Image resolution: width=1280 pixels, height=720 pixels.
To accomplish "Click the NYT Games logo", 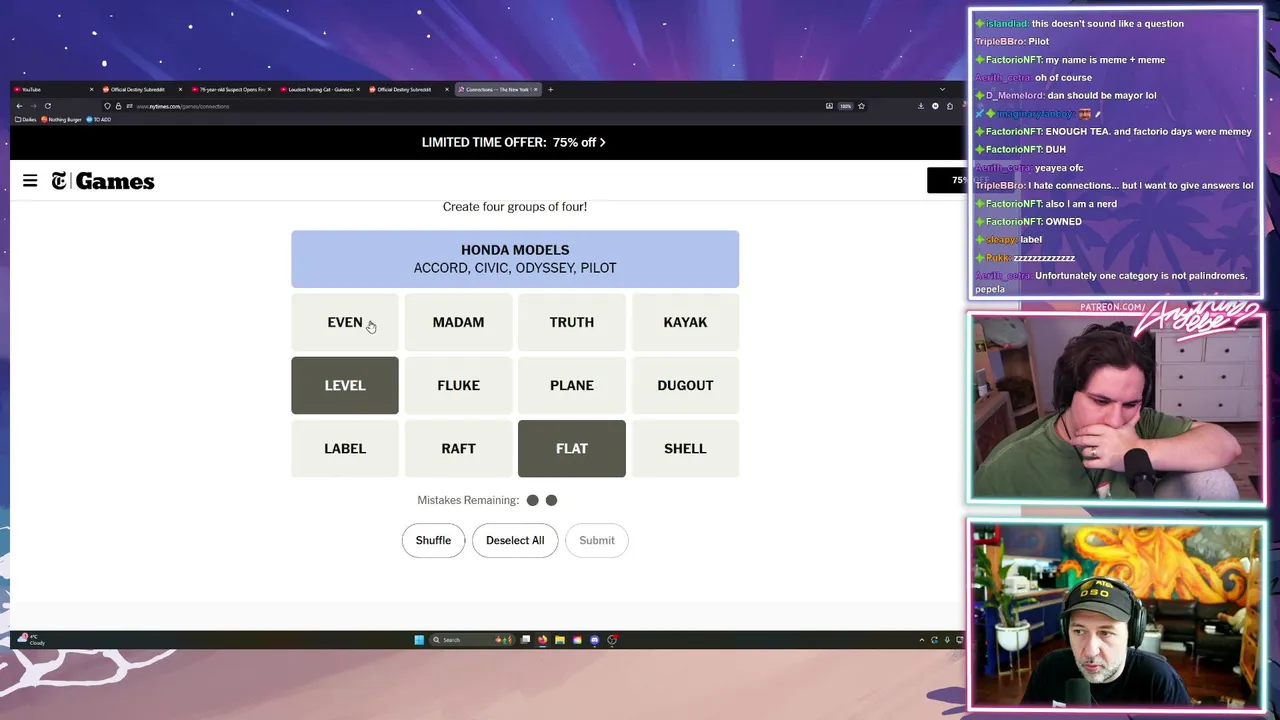I will (x=103, y=181).
